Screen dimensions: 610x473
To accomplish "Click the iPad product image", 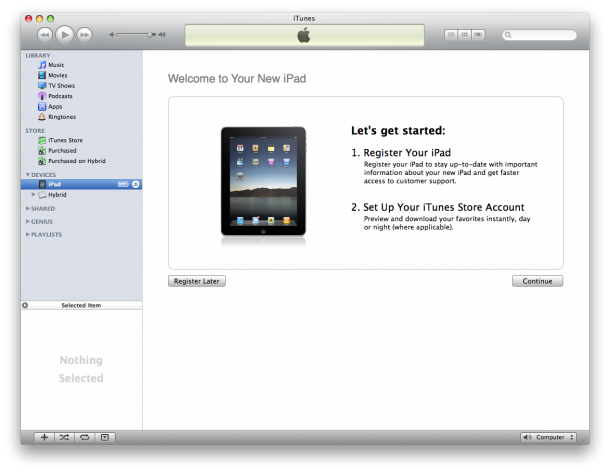I will pyautogui.click(x=263, y=182).
